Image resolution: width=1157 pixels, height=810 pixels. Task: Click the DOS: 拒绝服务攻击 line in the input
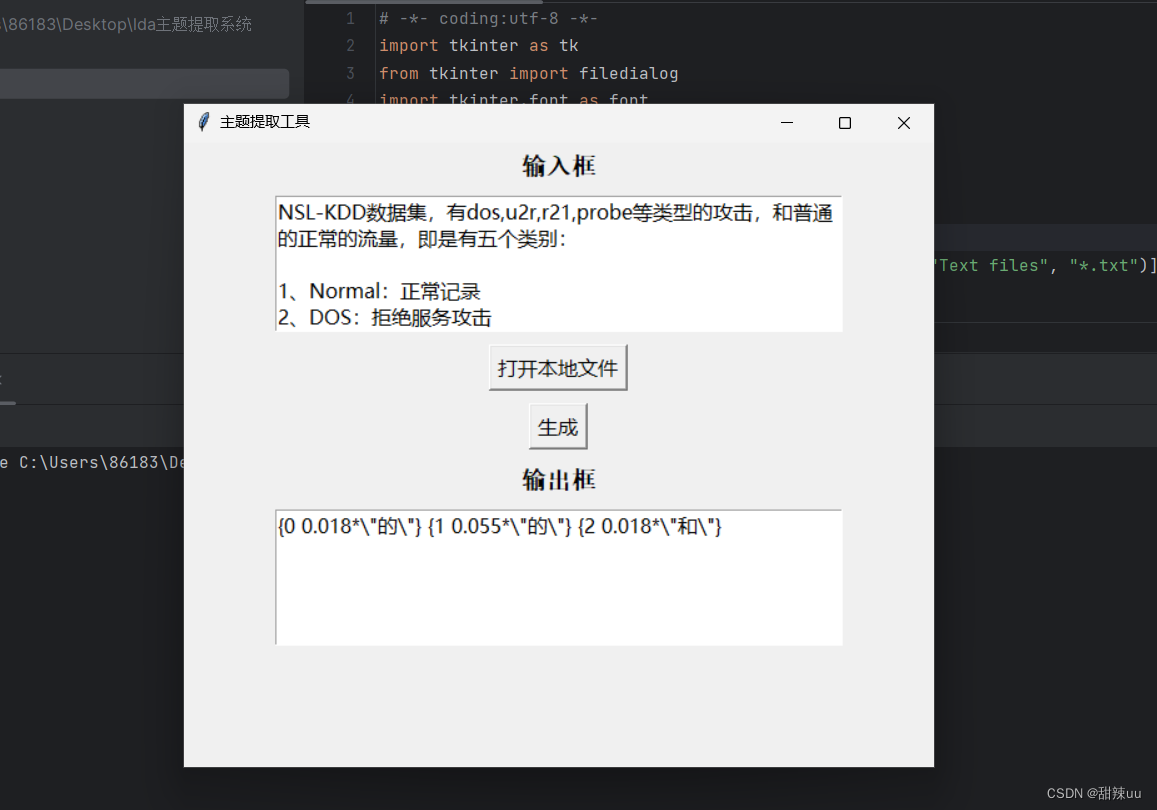coord(385,317)
